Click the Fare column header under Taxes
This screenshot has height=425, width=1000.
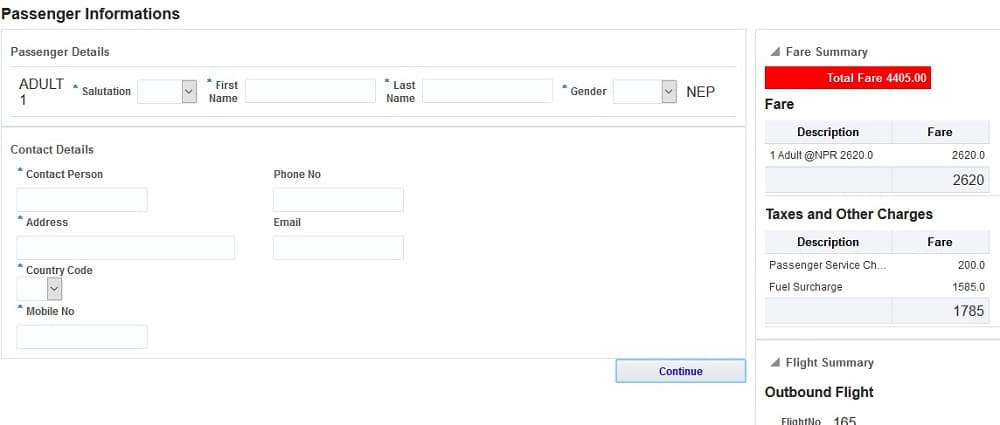click(940, 242)
